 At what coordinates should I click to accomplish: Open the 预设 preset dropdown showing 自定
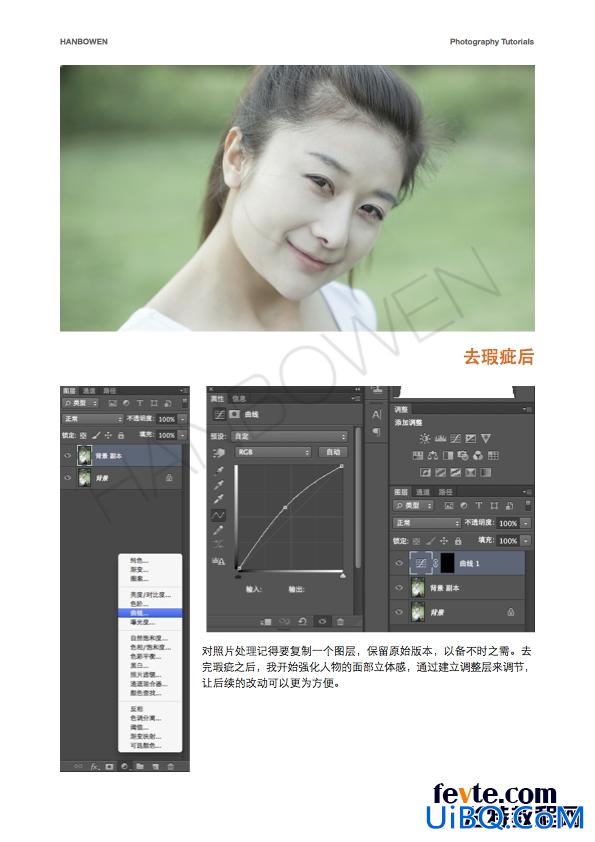(x=290, y=436)
